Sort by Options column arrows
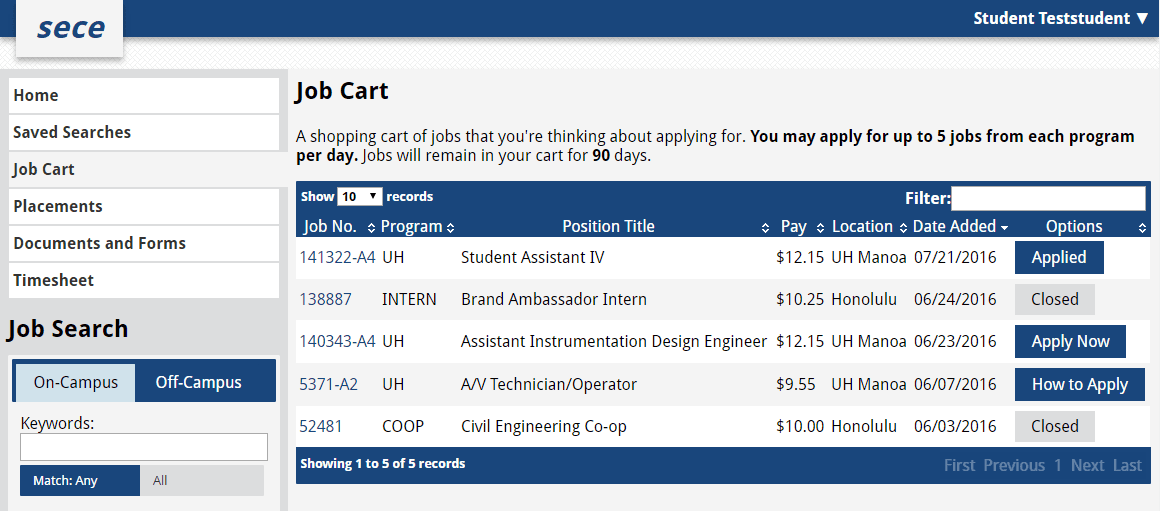Screen dimensions: 1160x511 (x=1142, y=228)
